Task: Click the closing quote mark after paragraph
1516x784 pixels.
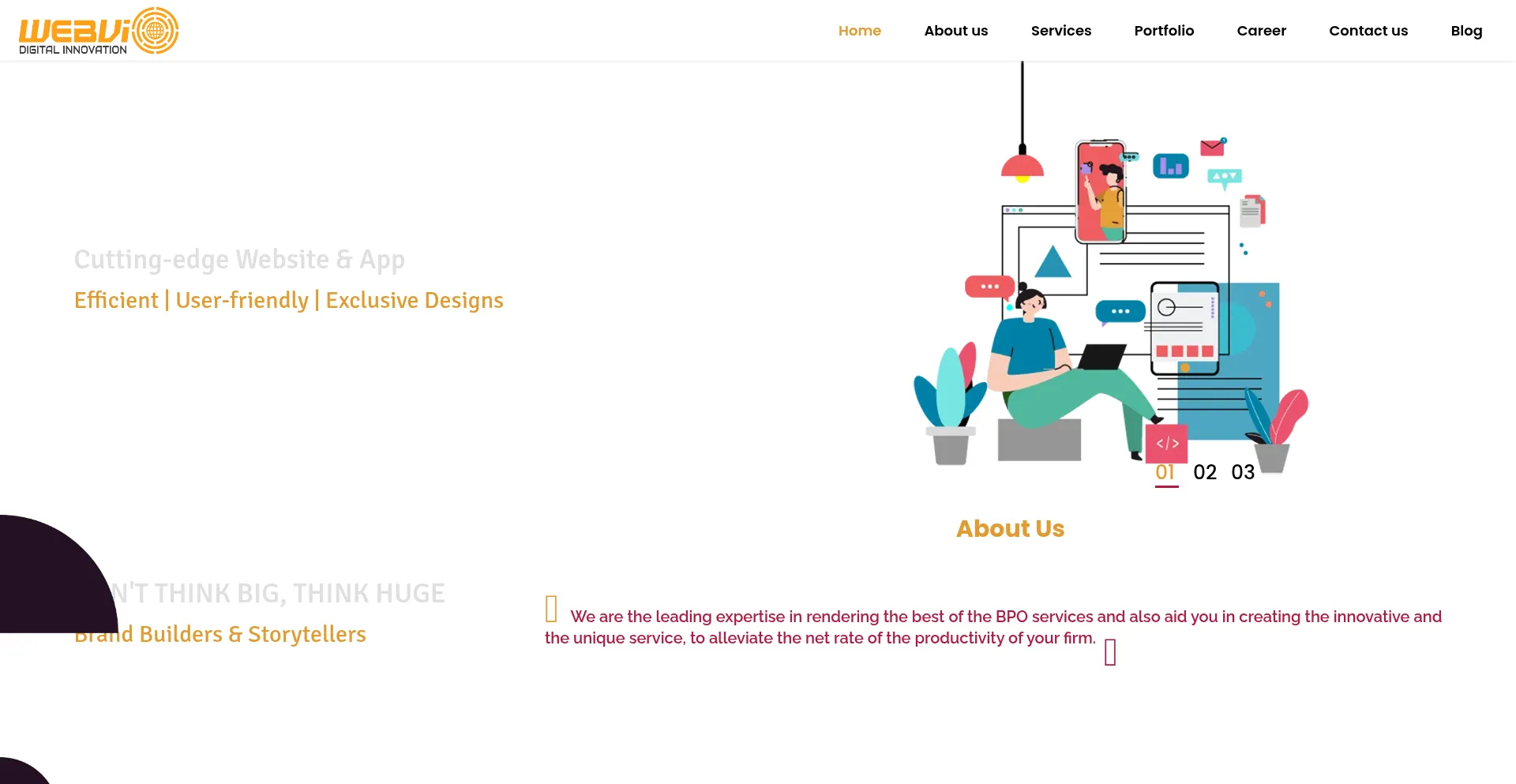Action: coord(1110,652)
